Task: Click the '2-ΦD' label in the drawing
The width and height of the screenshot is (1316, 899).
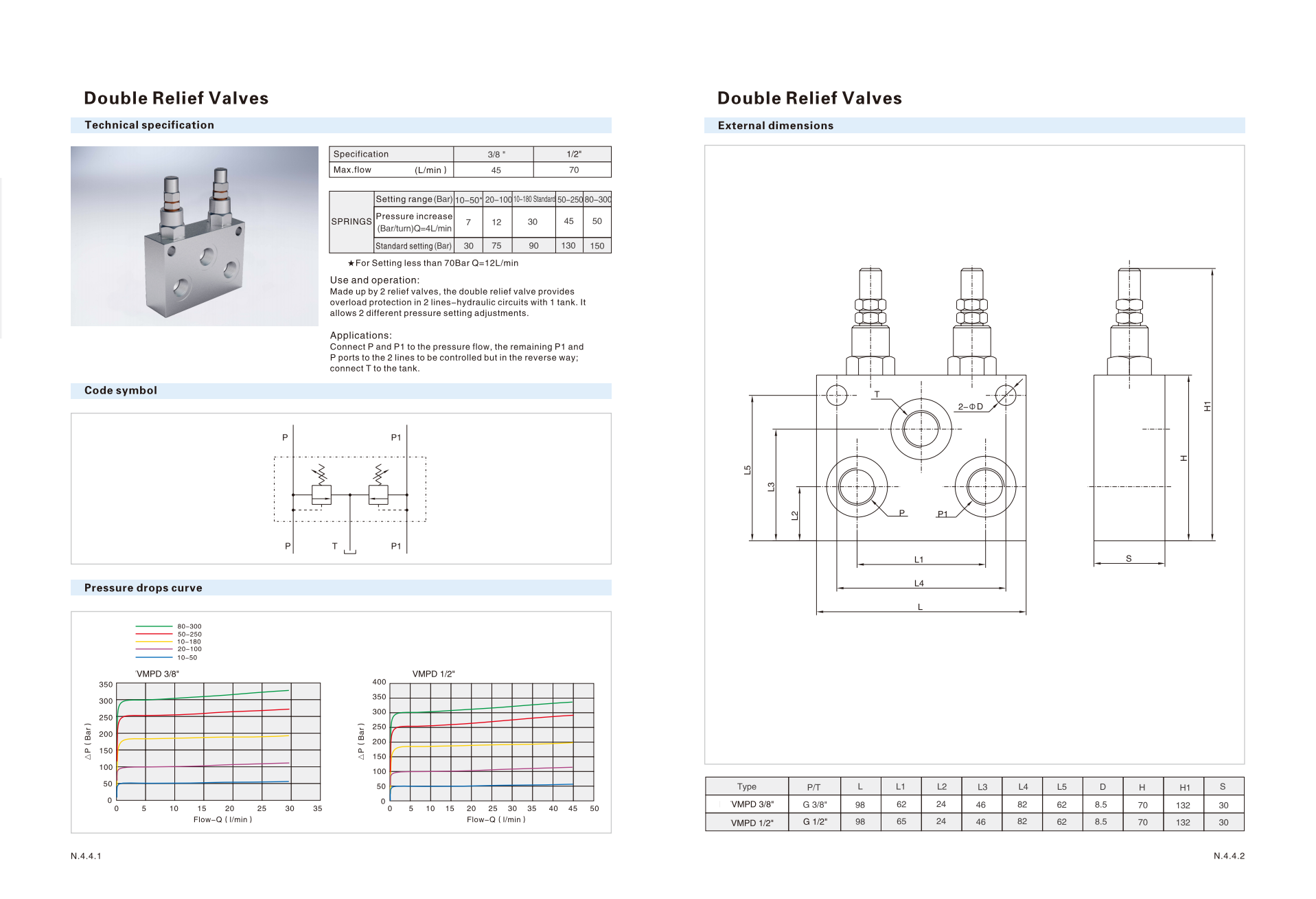Action: pyautogui.click(x=970, y=407)
